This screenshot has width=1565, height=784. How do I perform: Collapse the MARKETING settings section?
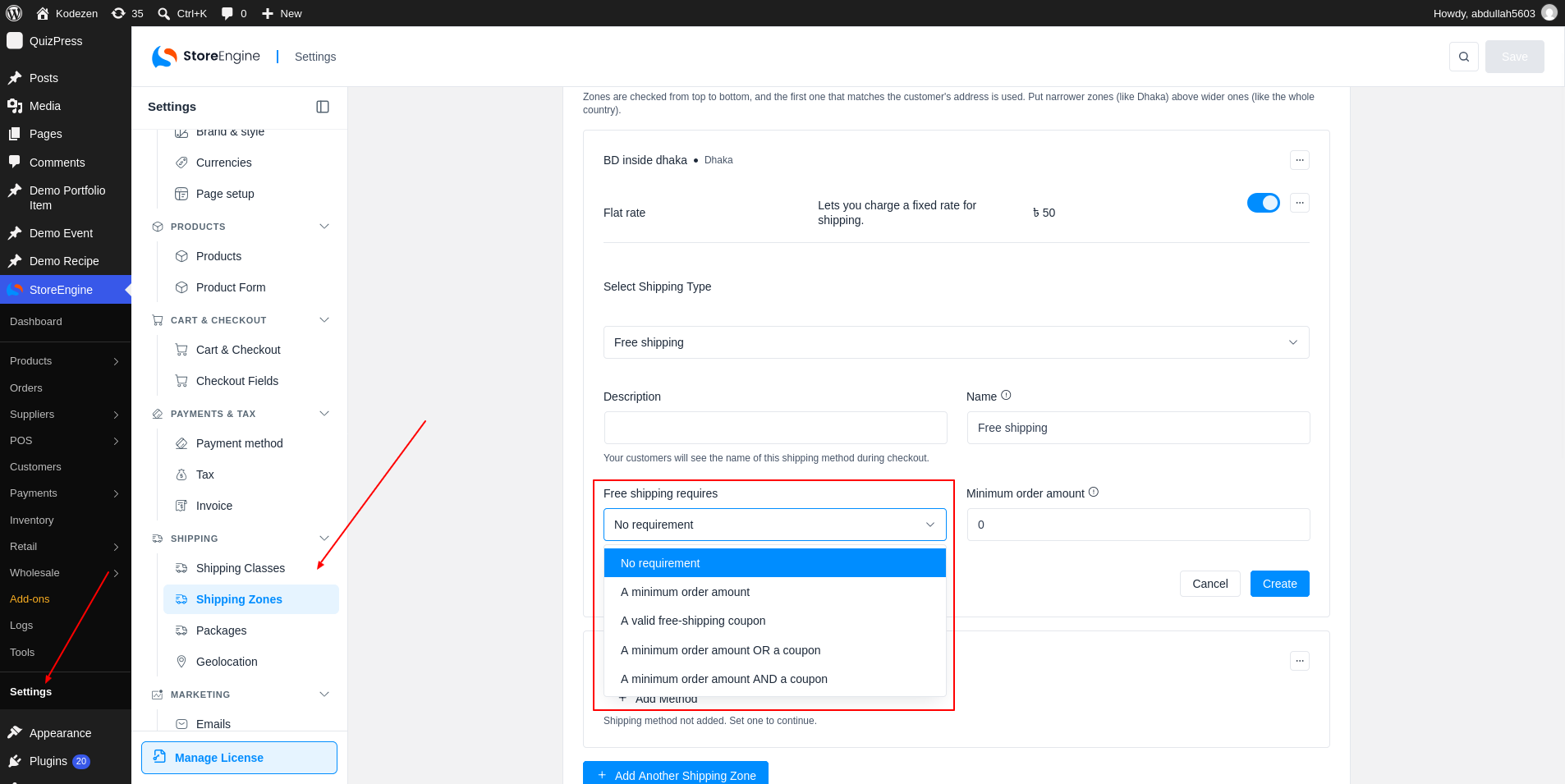(x=324, y=695)
